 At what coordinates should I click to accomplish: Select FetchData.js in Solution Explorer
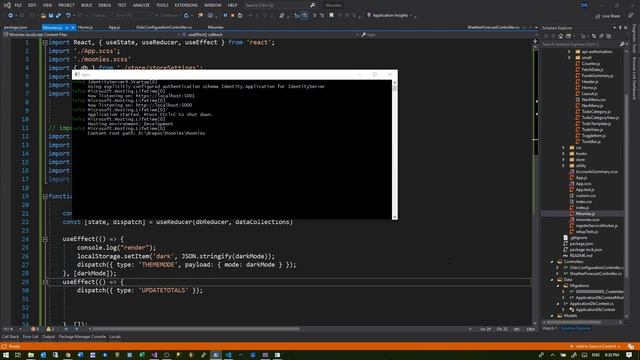(592, 70)
